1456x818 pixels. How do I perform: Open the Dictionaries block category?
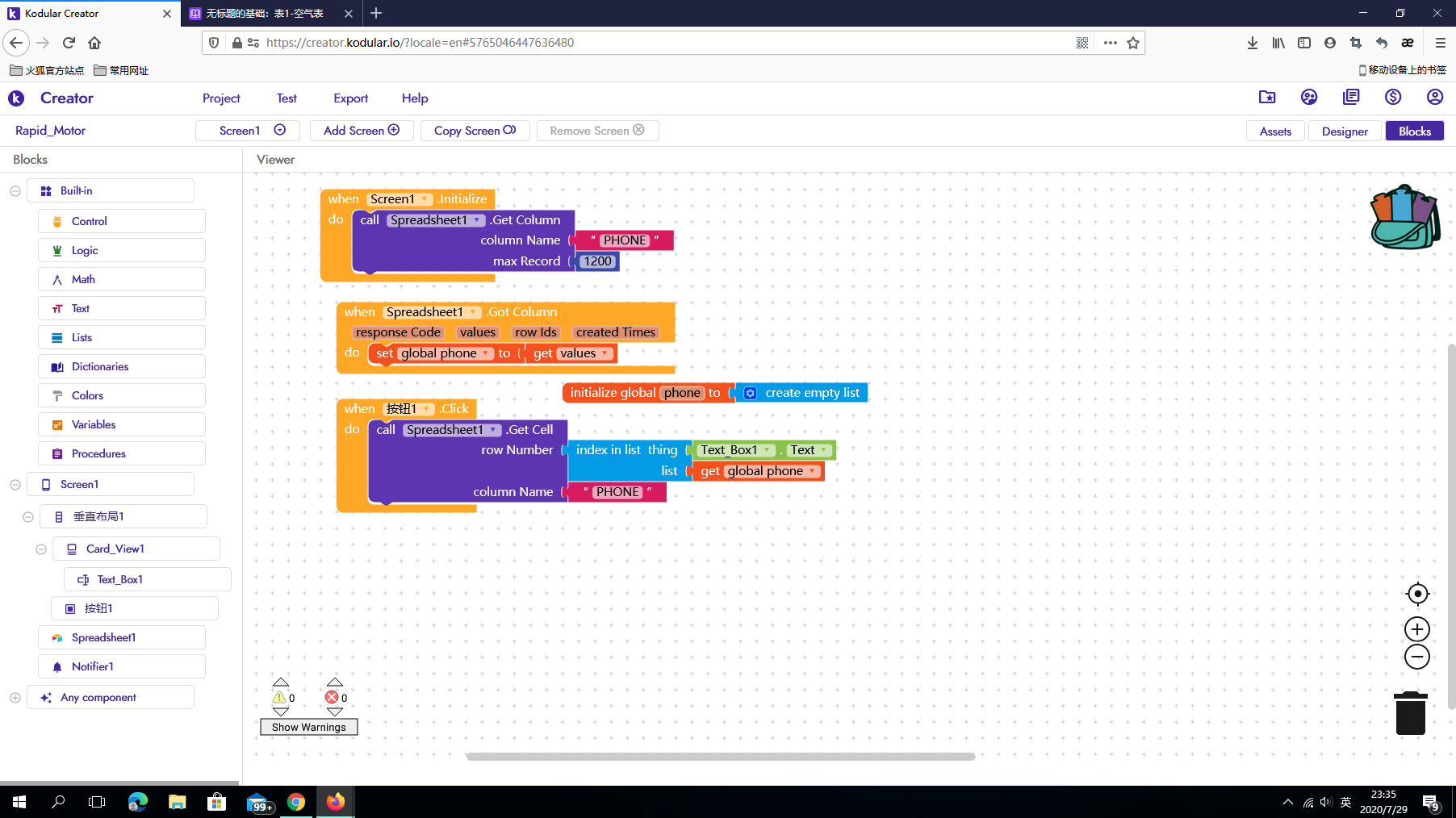pyautogui.click(x=122, y=366)
